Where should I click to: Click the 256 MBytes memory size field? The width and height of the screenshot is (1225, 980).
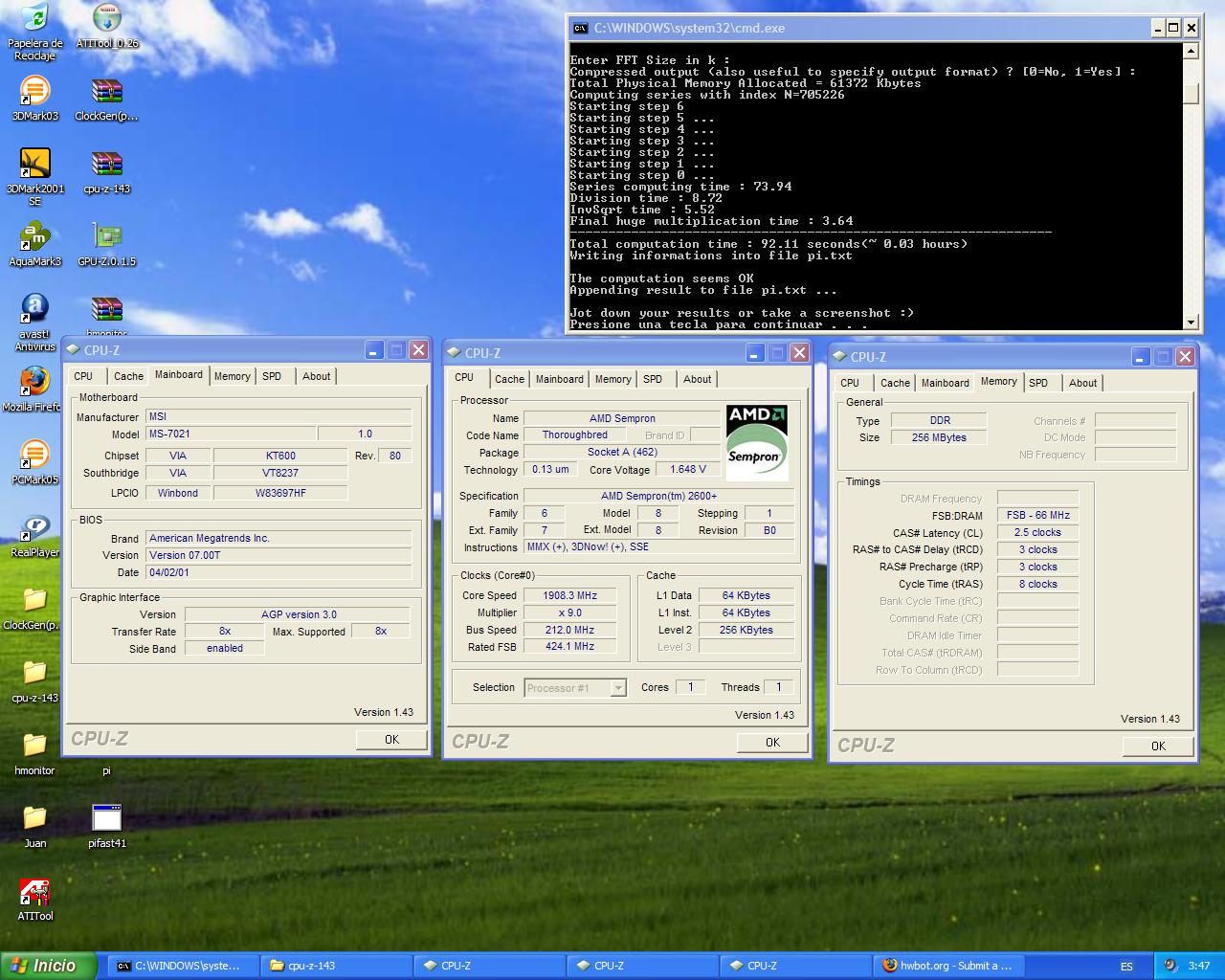[939, 437]
